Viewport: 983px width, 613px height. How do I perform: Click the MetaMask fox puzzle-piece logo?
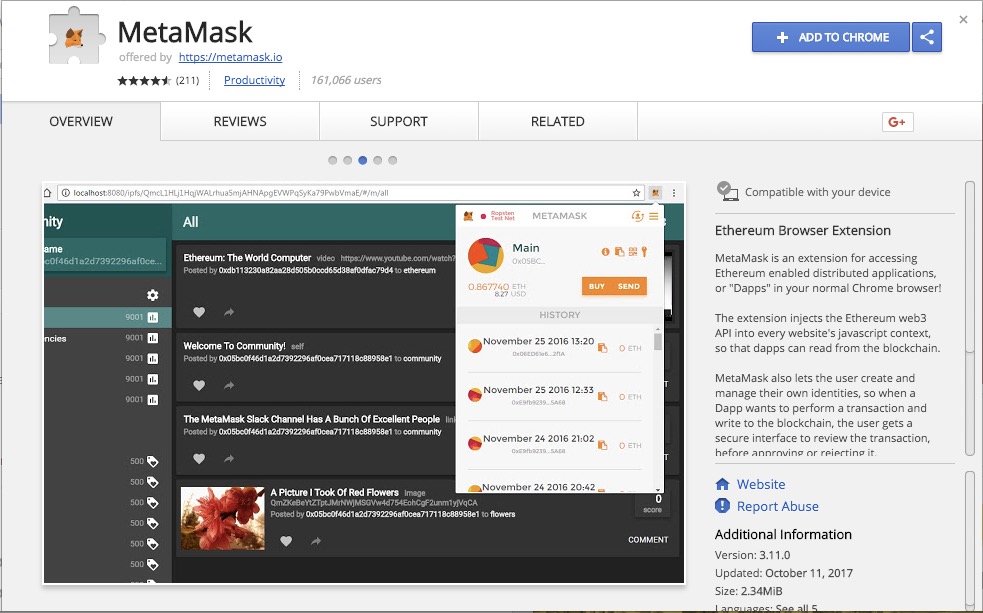click(x=75, y=42)
